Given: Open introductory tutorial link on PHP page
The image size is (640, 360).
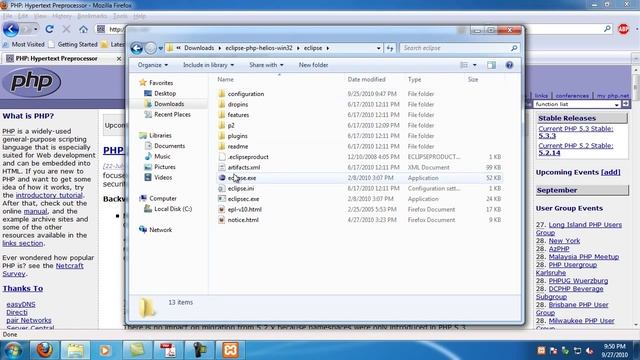Looking at the screenshot, I should click(x=49, y=196).
